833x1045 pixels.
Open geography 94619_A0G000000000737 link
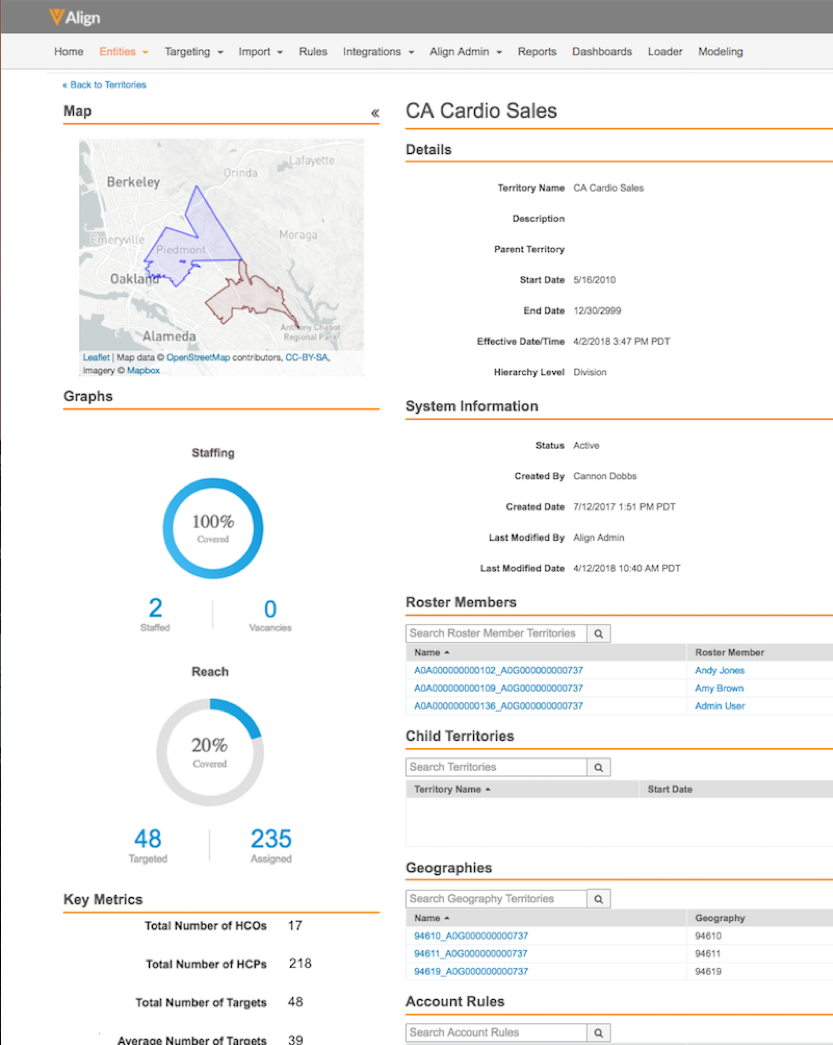pyautogui.click(x=471, y=972)
